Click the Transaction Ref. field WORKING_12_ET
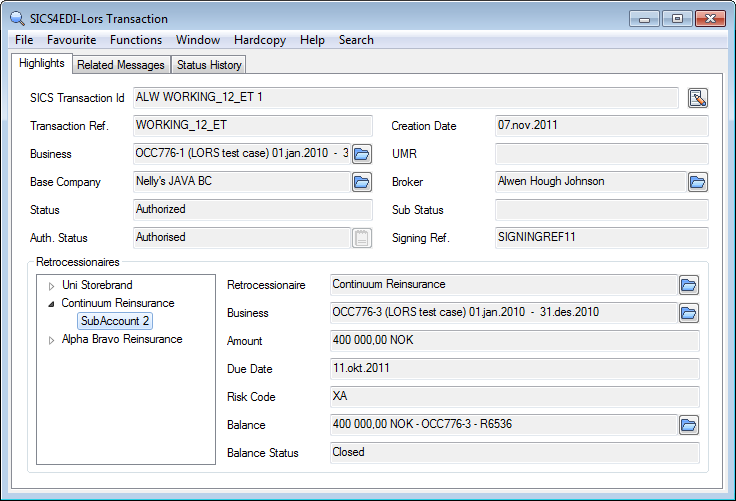 point(253,126)
